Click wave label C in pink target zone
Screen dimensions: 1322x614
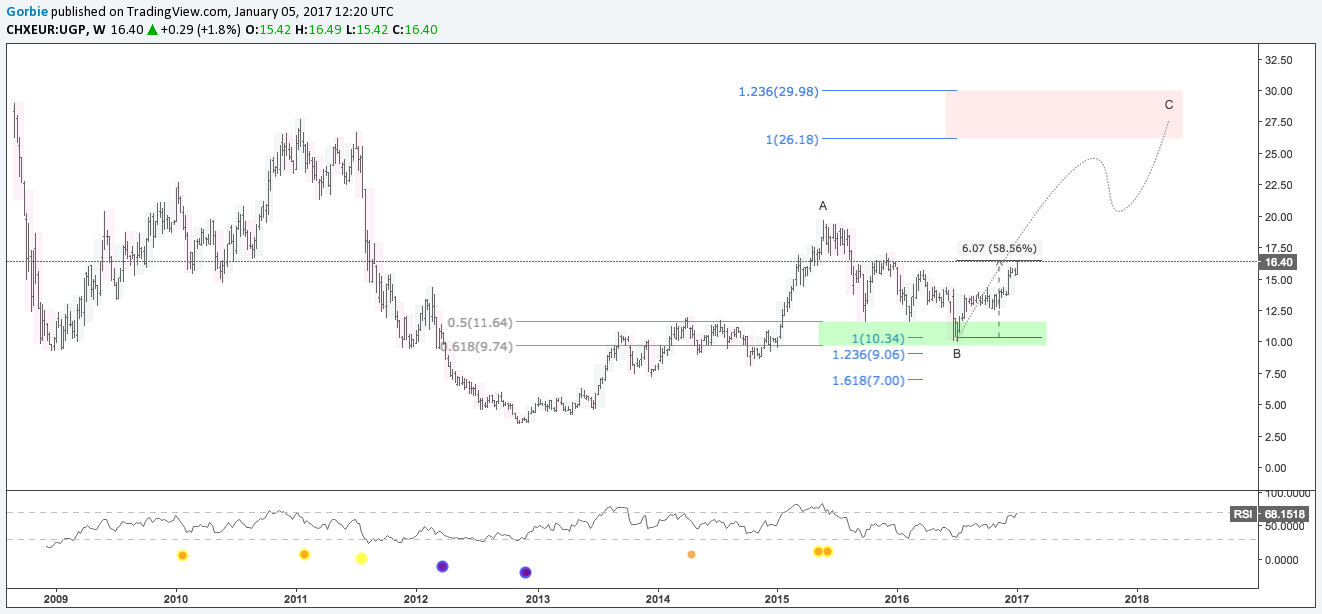[1169, 104]
